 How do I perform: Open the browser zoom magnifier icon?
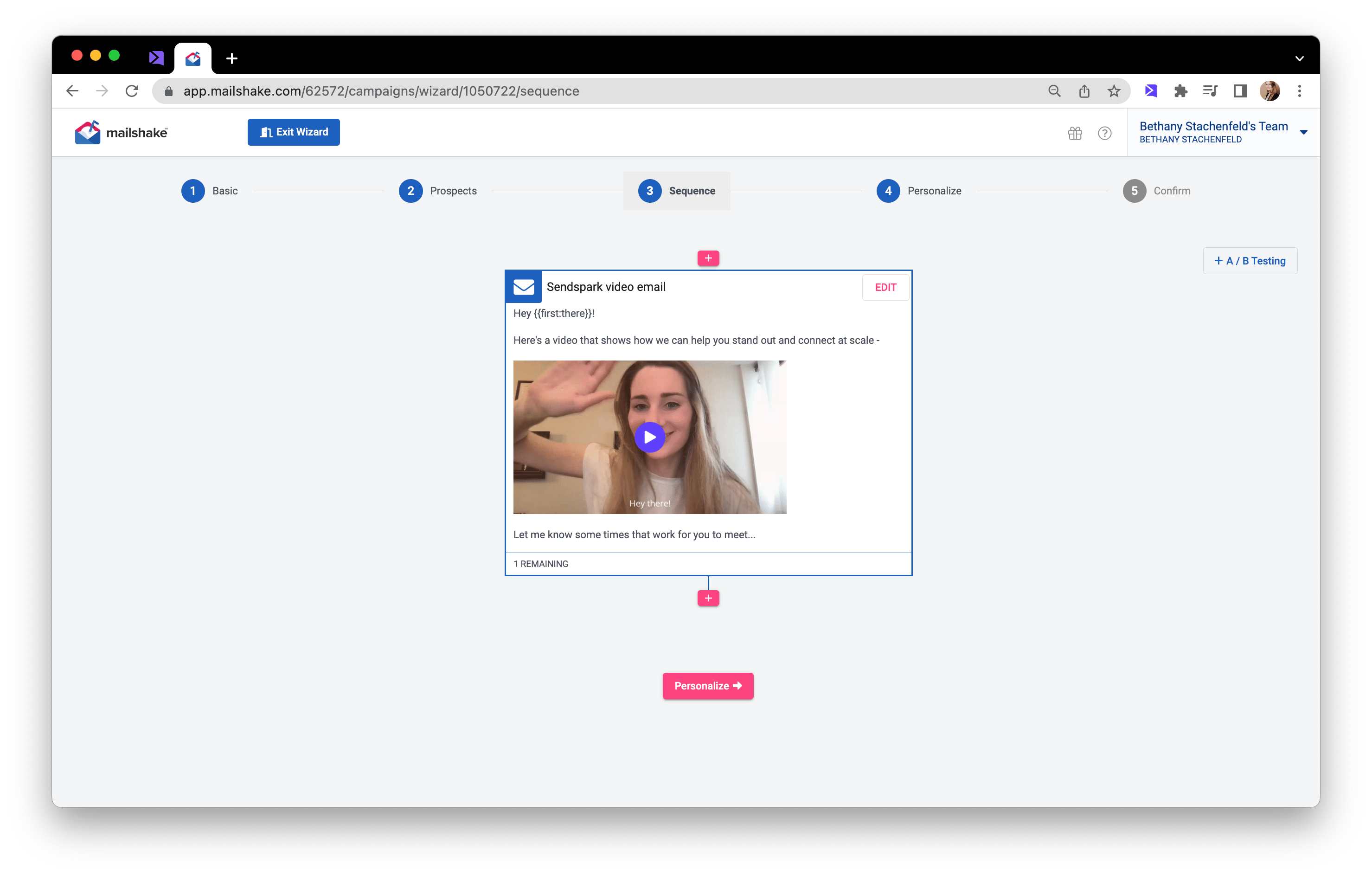tap(1055, 91)
